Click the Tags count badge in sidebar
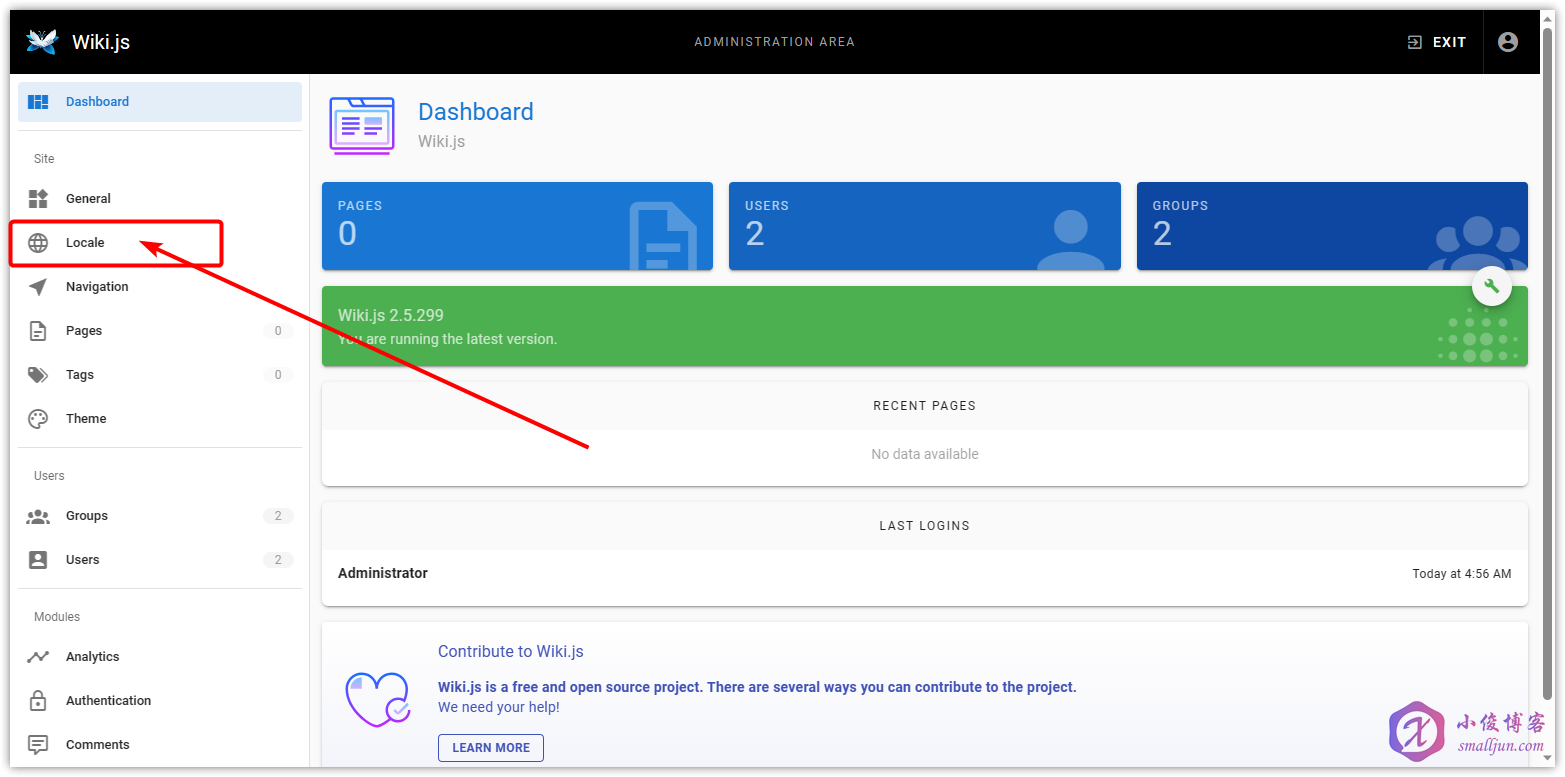This screenshot has height=777, width=1565. click(278, 375)
